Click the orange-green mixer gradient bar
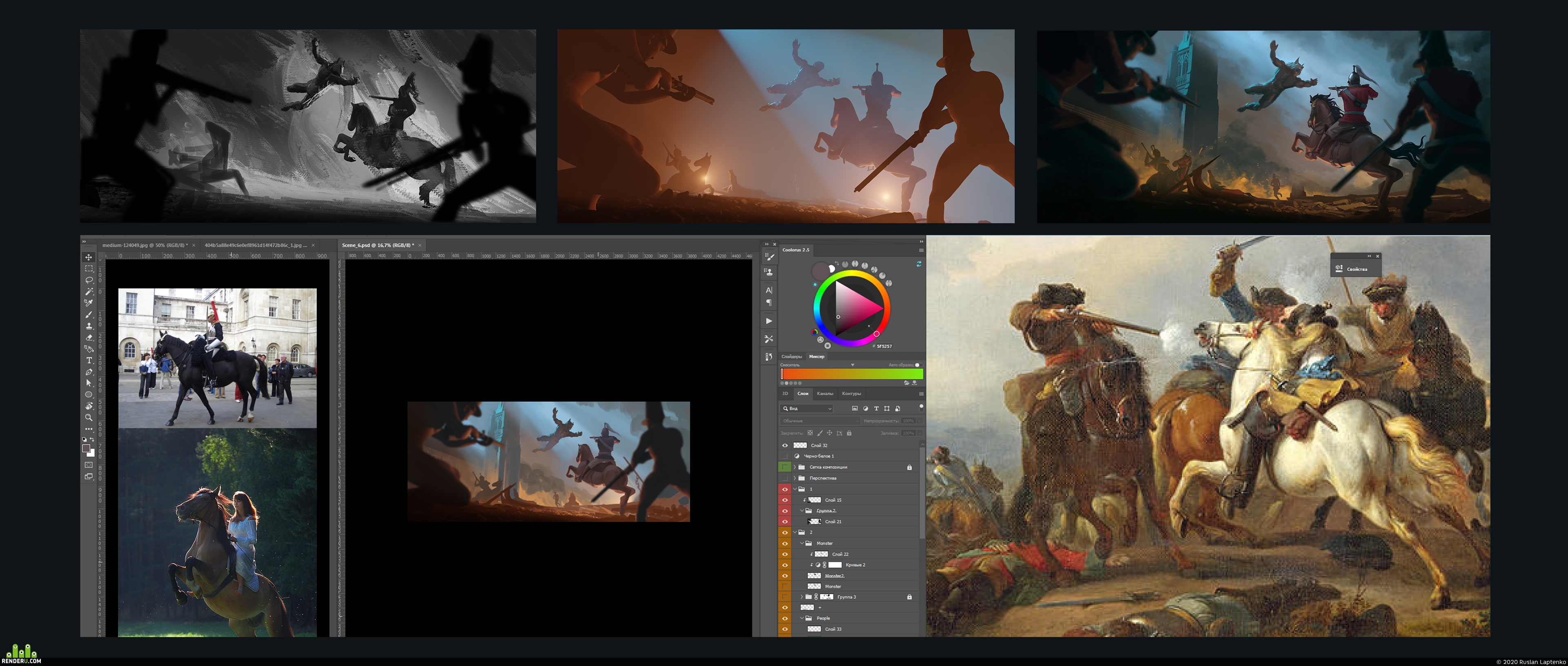This screenshot has width=1568, height=666. click(x=852, y=374)
